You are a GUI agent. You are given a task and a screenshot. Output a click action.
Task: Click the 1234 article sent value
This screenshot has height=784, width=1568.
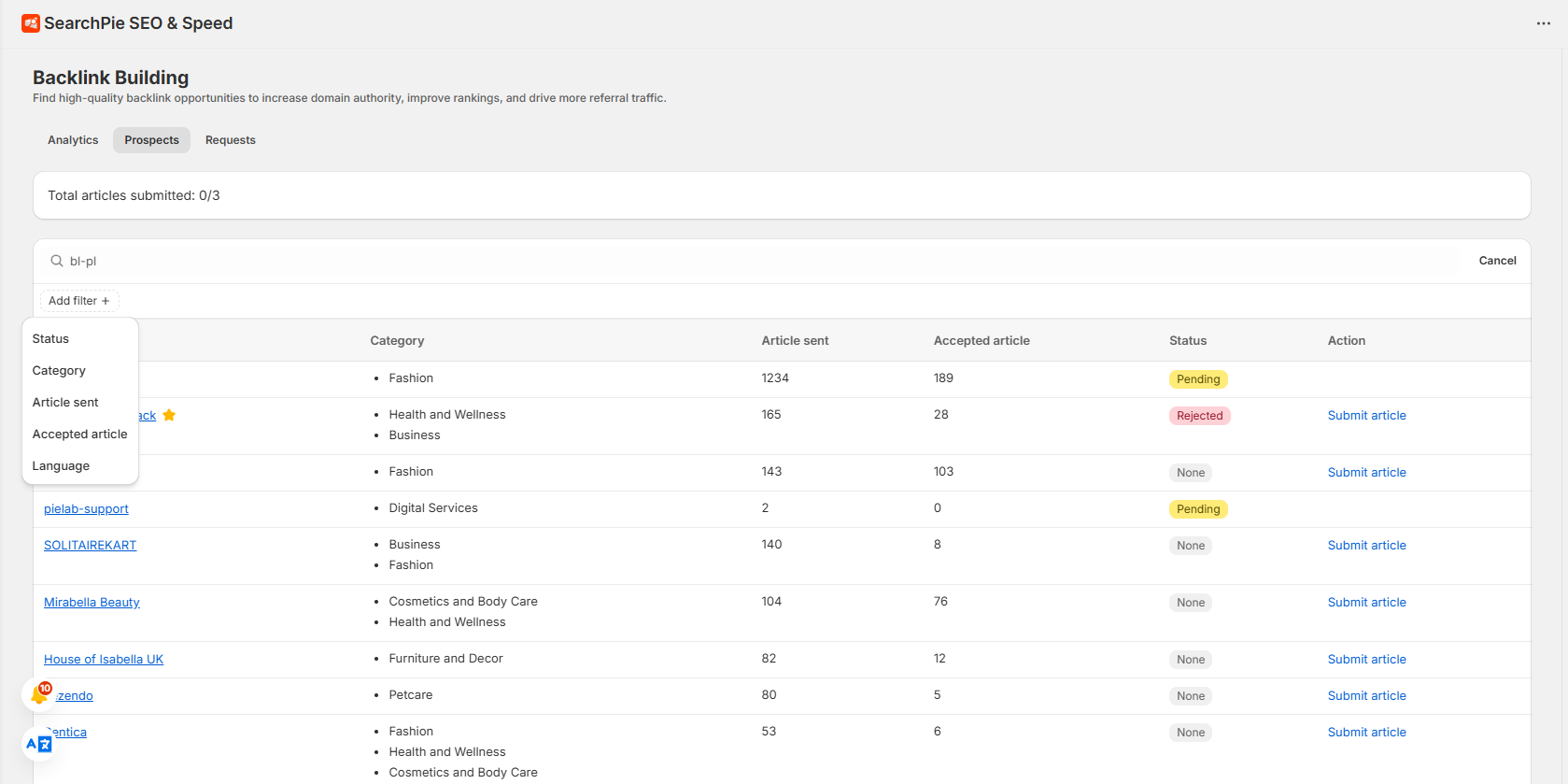pyautogui.click(x=775, y=378)
